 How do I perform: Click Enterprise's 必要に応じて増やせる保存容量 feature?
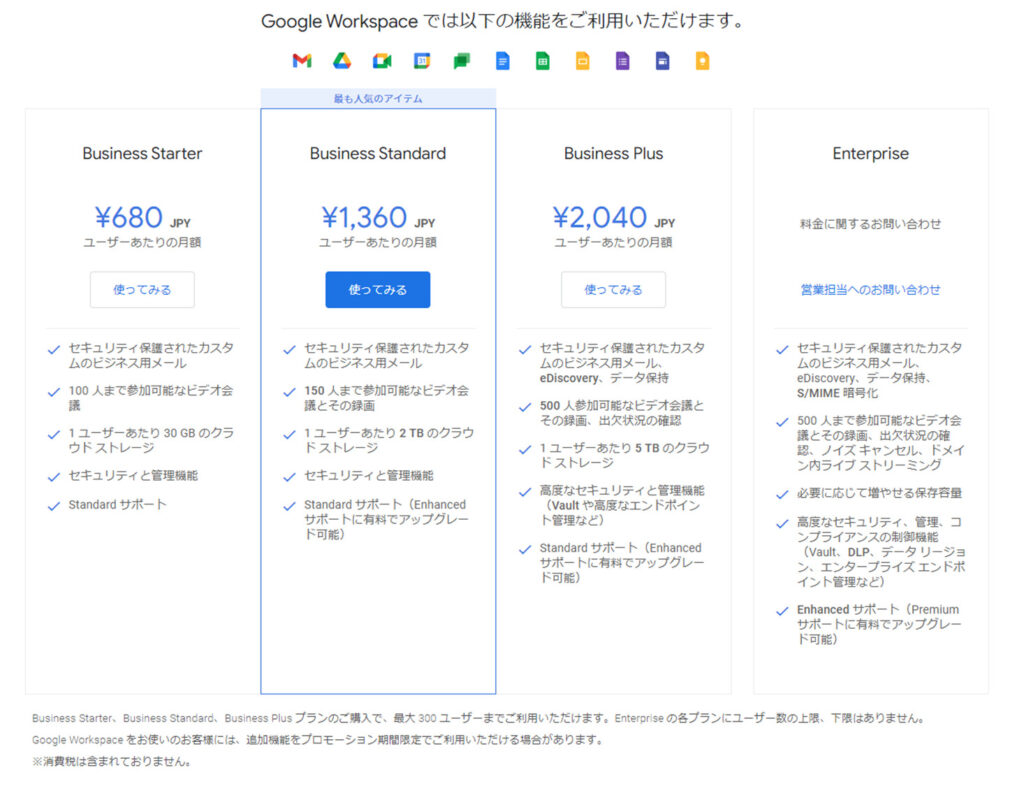(x=879, y=493)
